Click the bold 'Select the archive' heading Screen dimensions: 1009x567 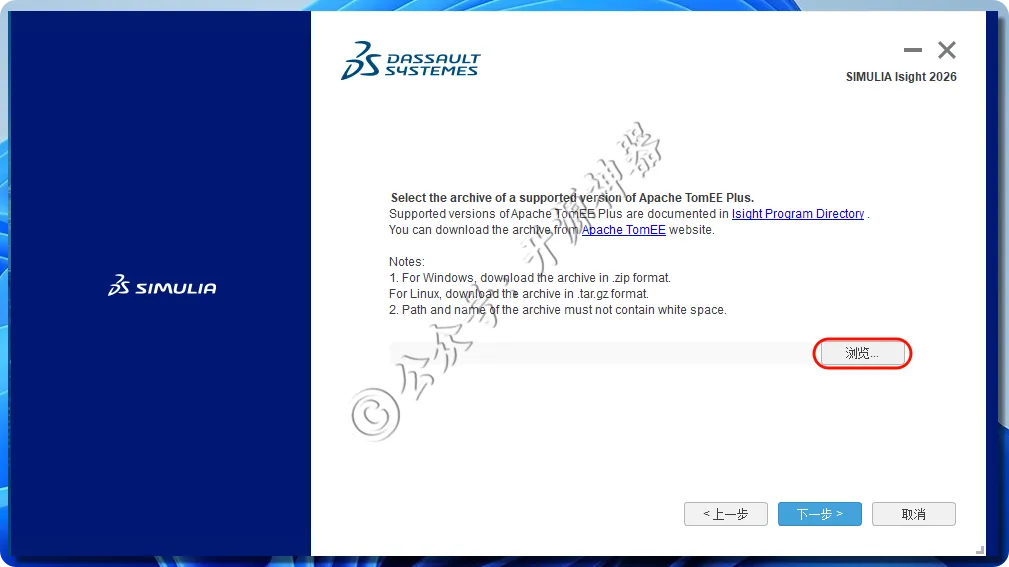pos(572,198)
